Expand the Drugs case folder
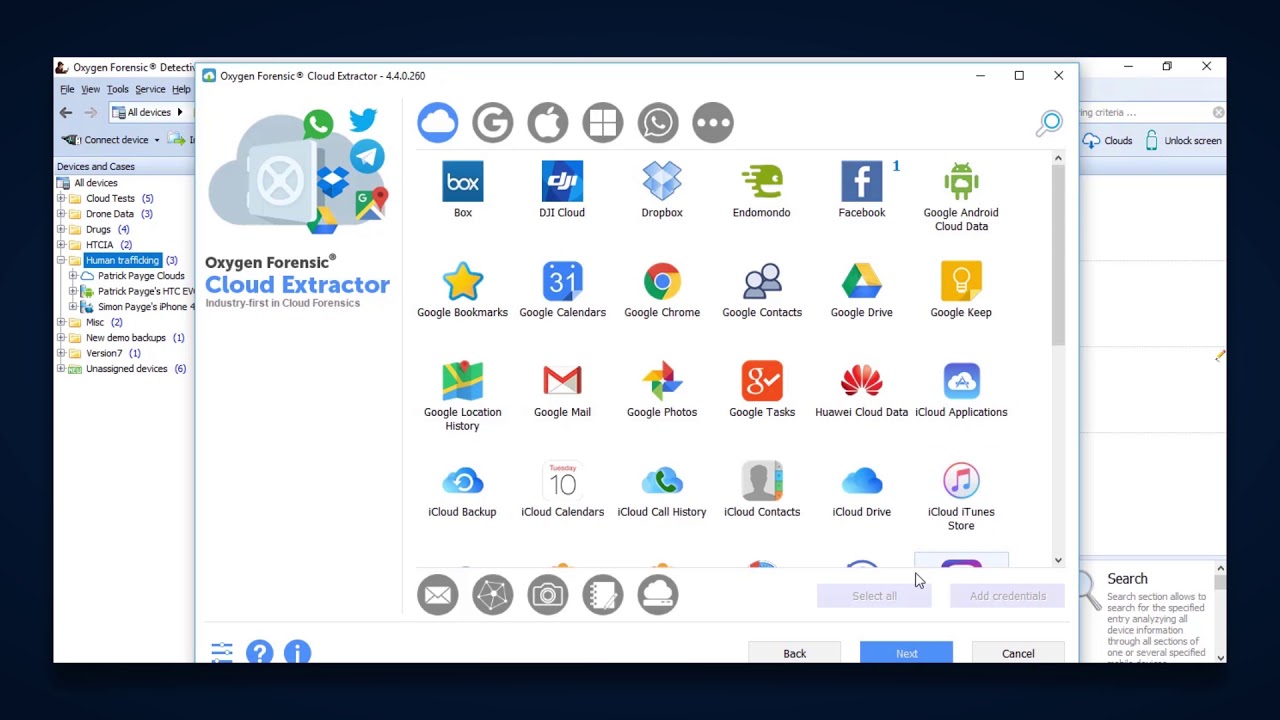 [61, 229]
